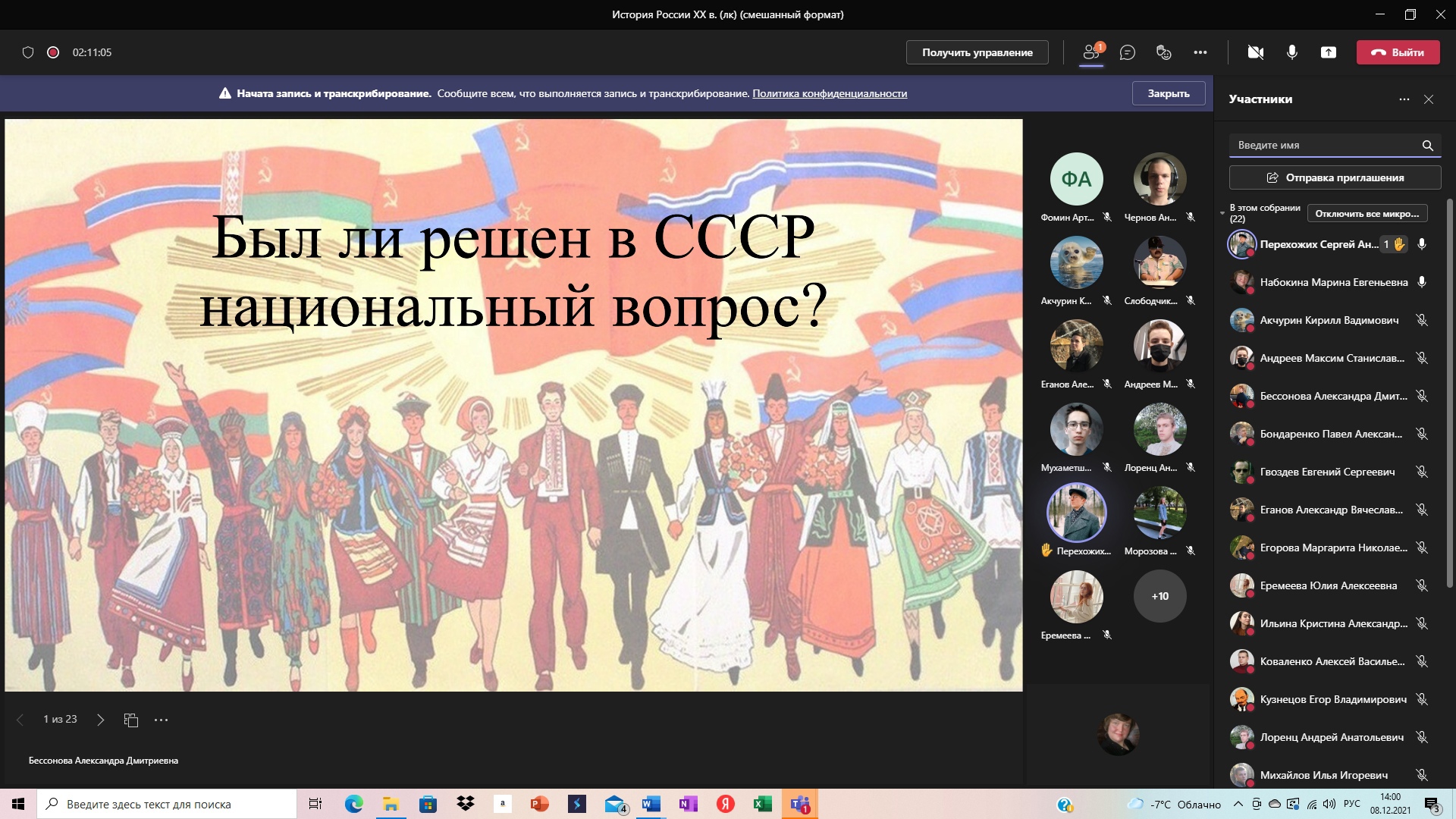Open slide layout view icon
This screenshot has width=1456, height=819.
click(x=130, y=720)
